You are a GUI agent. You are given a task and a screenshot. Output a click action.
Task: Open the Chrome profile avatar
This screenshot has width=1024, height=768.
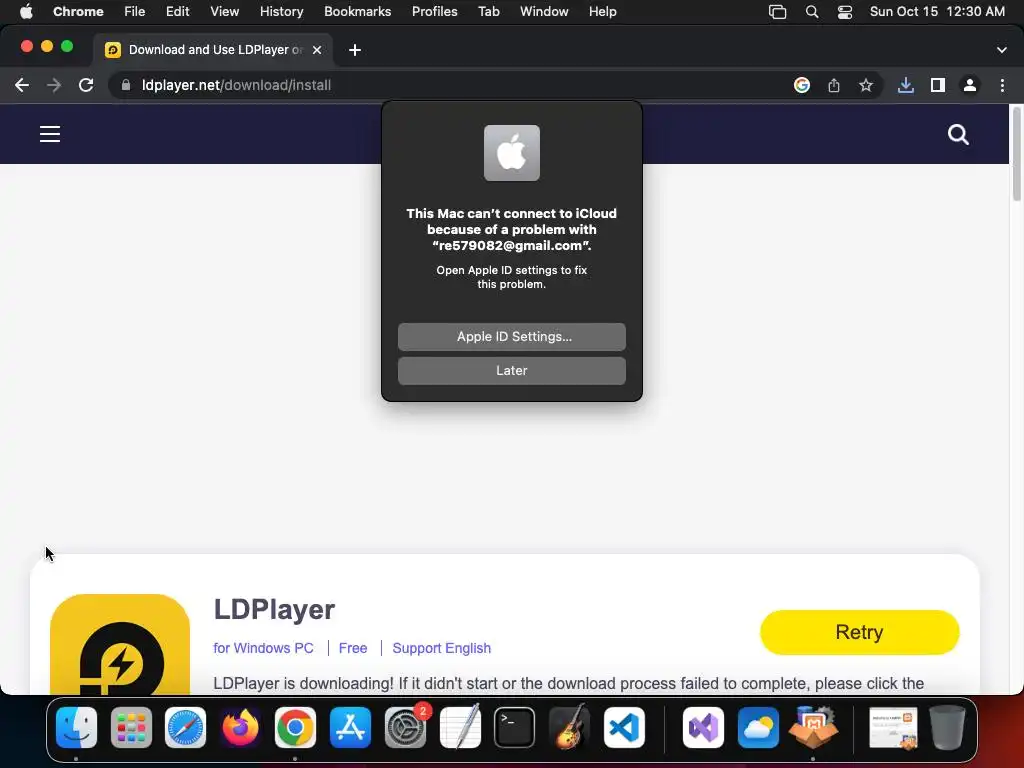[x=970, y=85]
